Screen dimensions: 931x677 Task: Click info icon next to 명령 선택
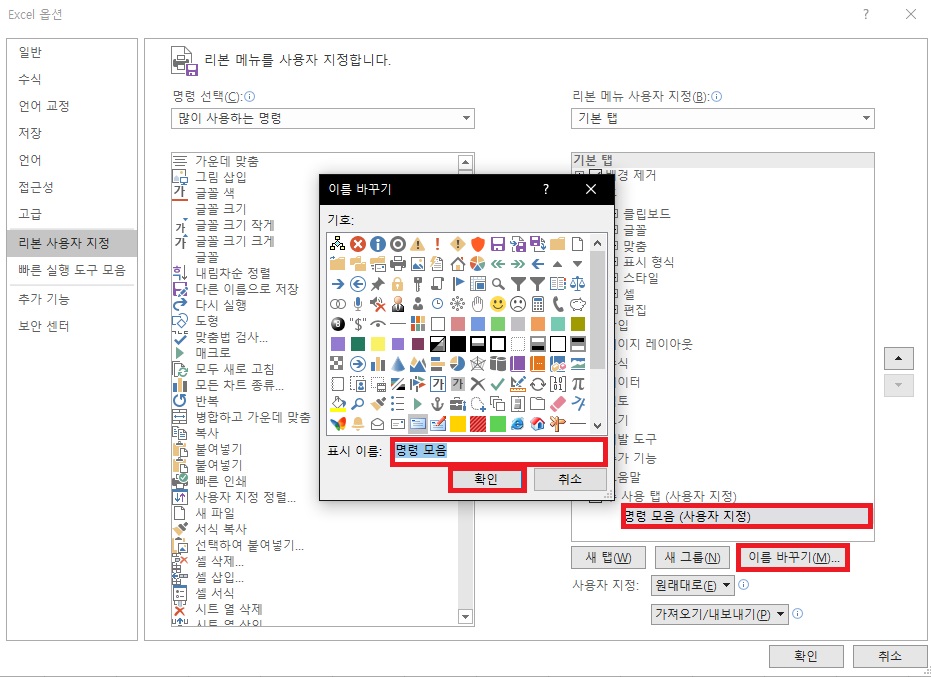click(x=250, y=96)
